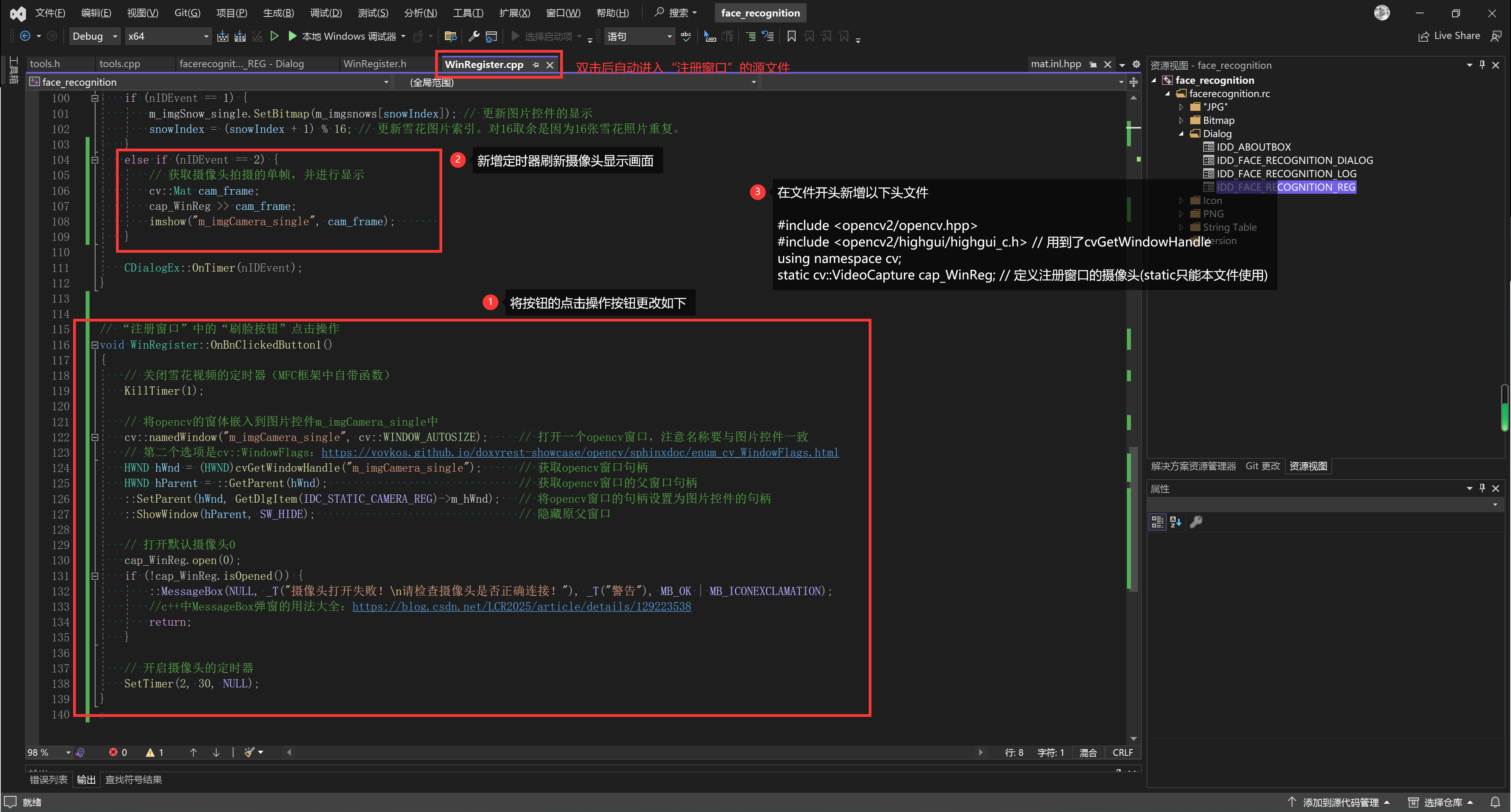Screen dimensions: 1511x812
Task: Click the bookmark toggle icon in toolbar
Action: point(791,37)
